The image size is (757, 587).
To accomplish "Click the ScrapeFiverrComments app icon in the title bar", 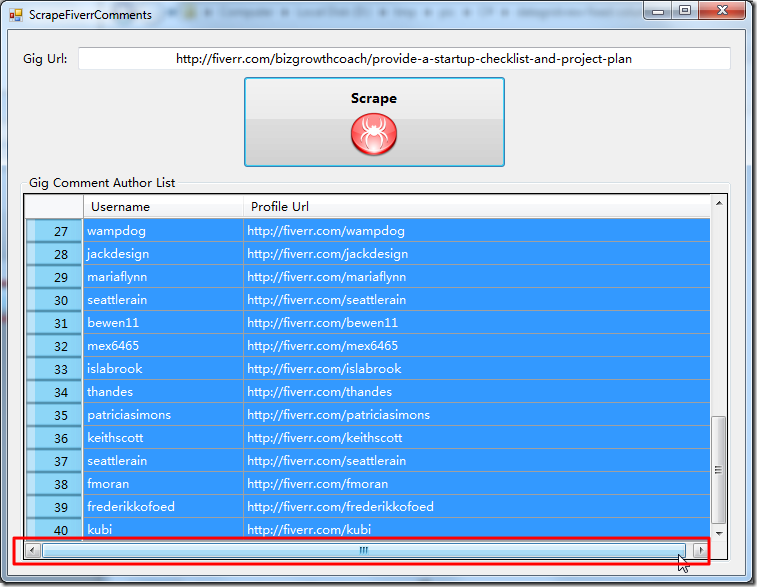I will [x=15, y=15].
